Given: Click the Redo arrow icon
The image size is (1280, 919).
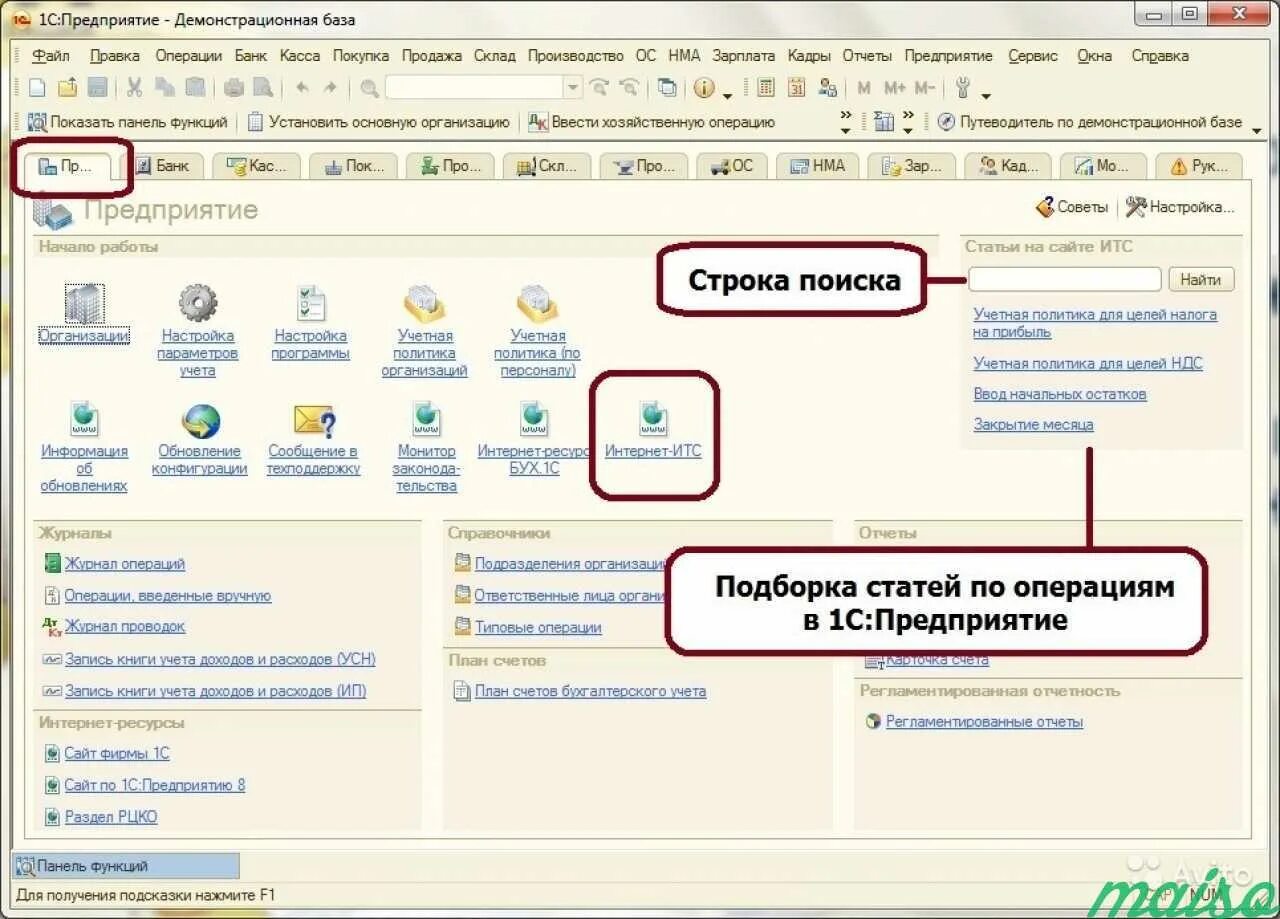Looking at the screenshot, I should point(330,88).
